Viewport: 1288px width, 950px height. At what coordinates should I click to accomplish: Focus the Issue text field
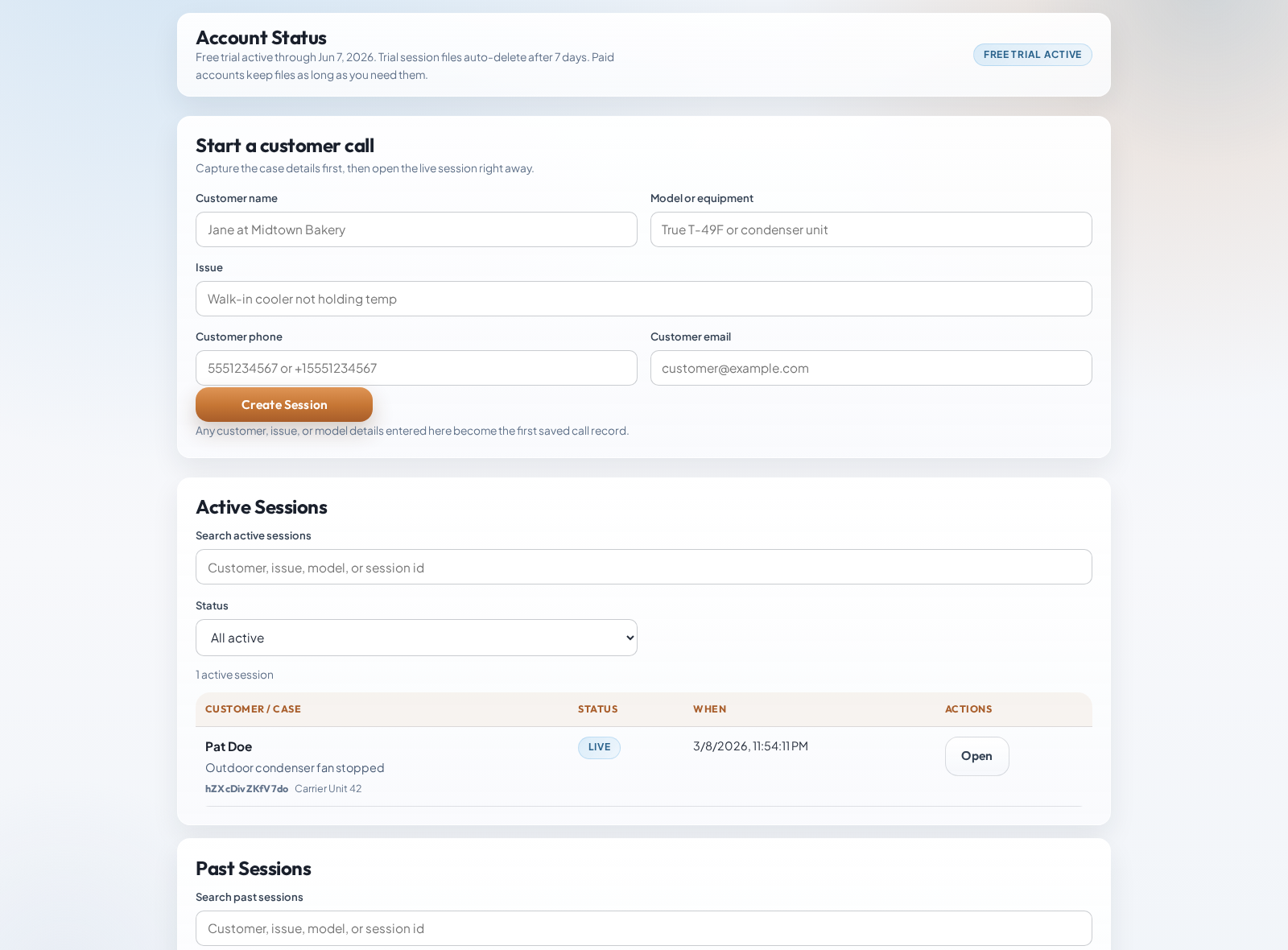tap(643, 299)
